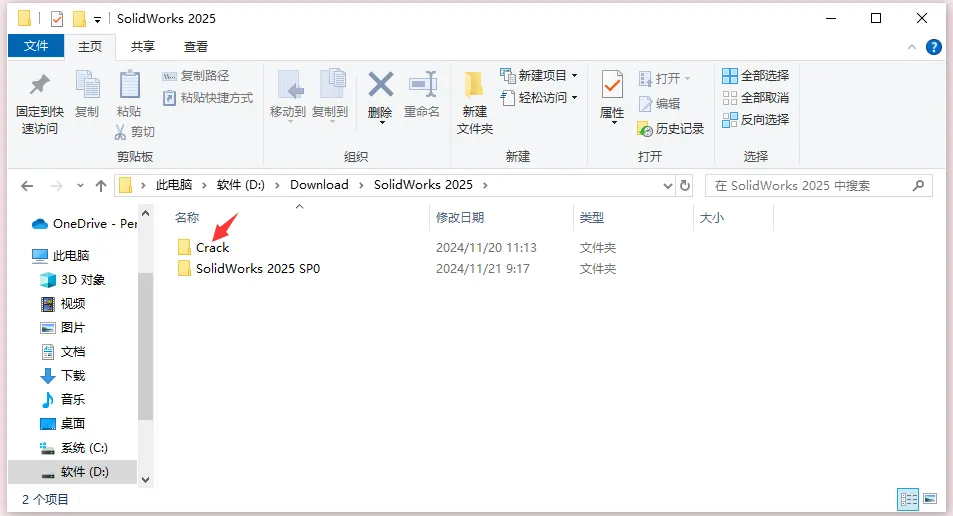Collapse the ribbon with chevron
Screen dimensions: 953x516
click(912, 47)
